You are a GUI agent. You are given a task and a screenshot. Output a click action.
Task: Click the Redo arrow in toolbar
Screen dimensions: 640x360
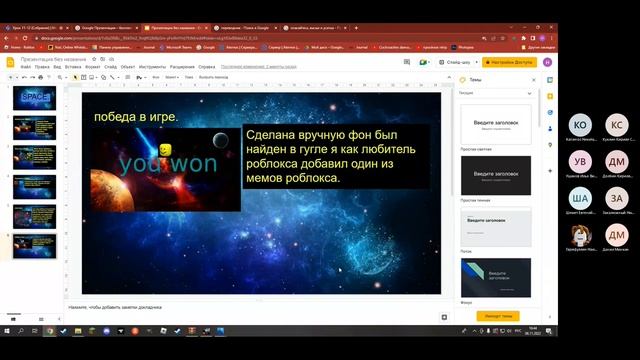tap(32, 77)
